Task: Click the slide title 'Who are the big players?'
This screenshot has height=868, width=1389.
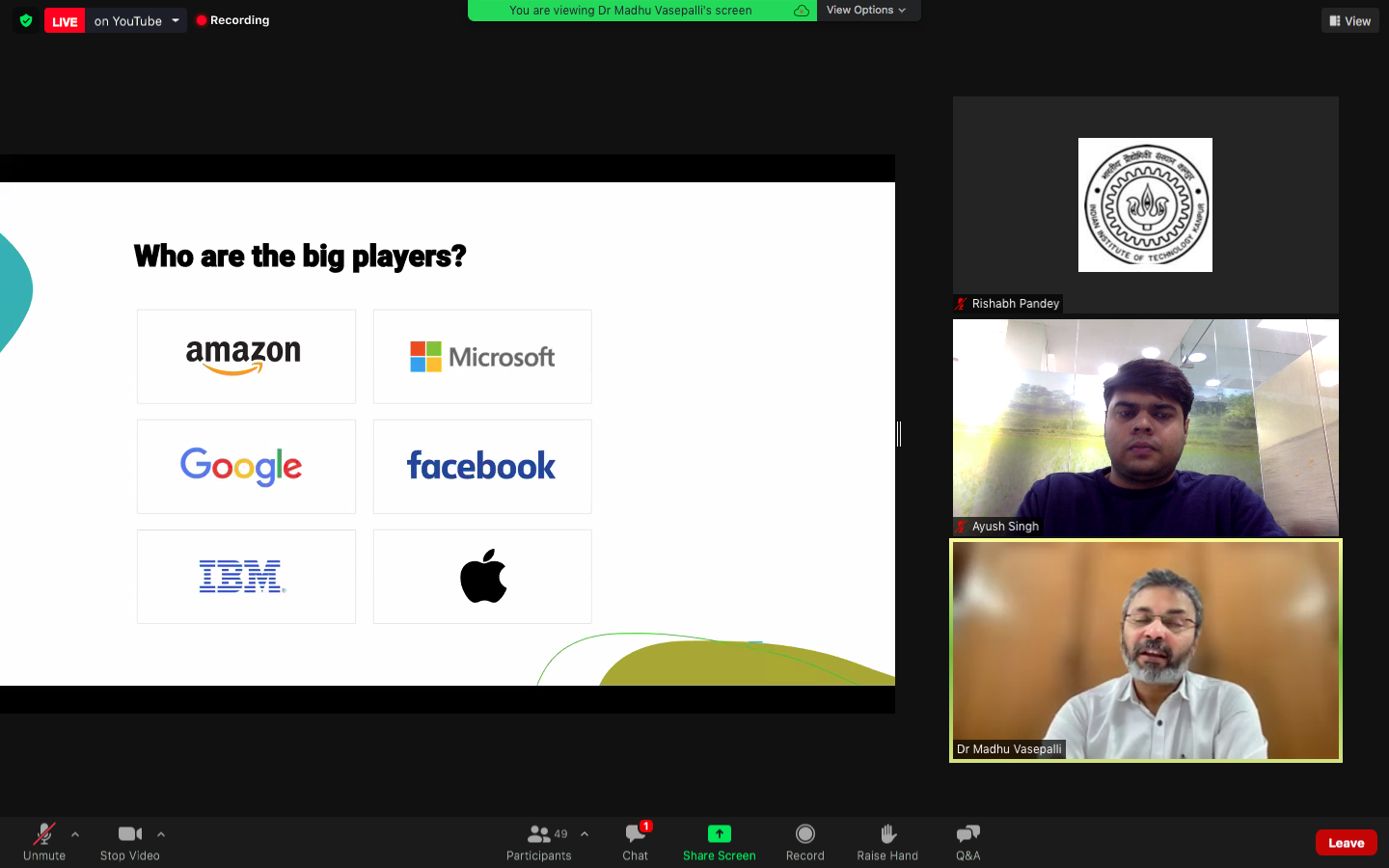Action: [300, 257]
